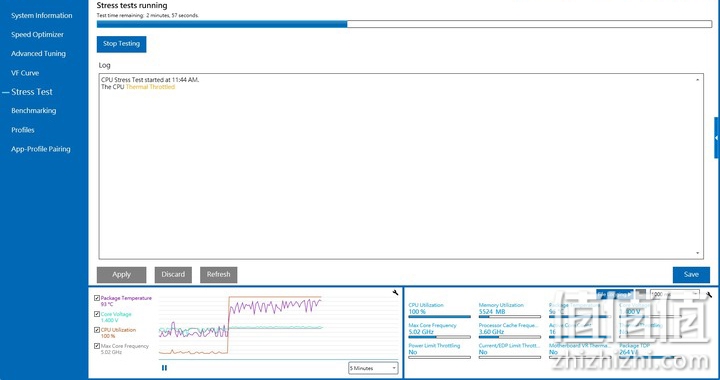Open Benchmarking section

pyautogui.click(x=34, y=111)
